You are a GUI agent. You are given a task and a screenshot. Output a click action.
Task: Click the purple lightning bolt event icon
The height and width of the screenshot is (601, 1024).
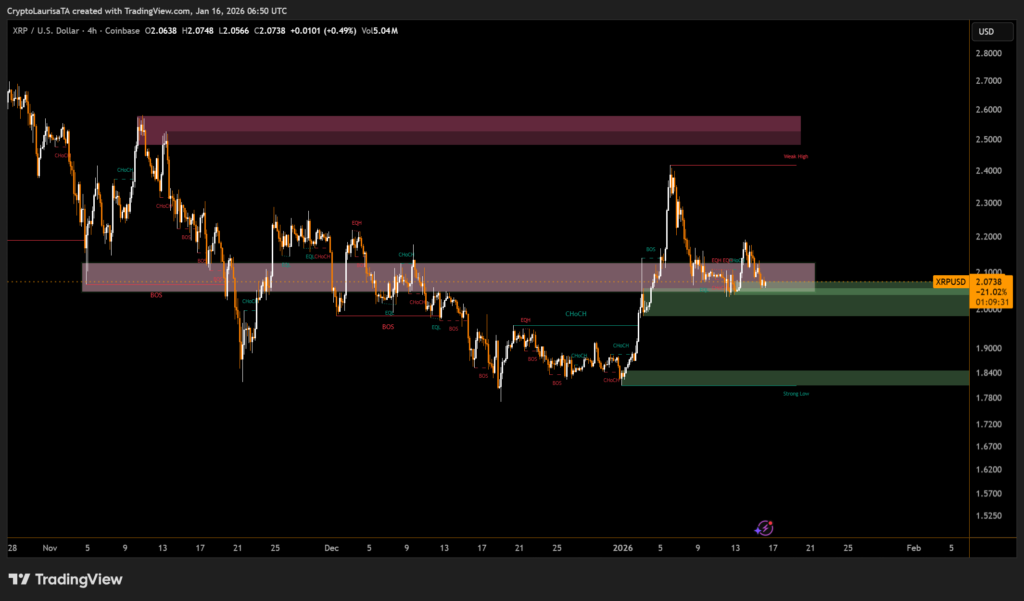click(765, 527)
